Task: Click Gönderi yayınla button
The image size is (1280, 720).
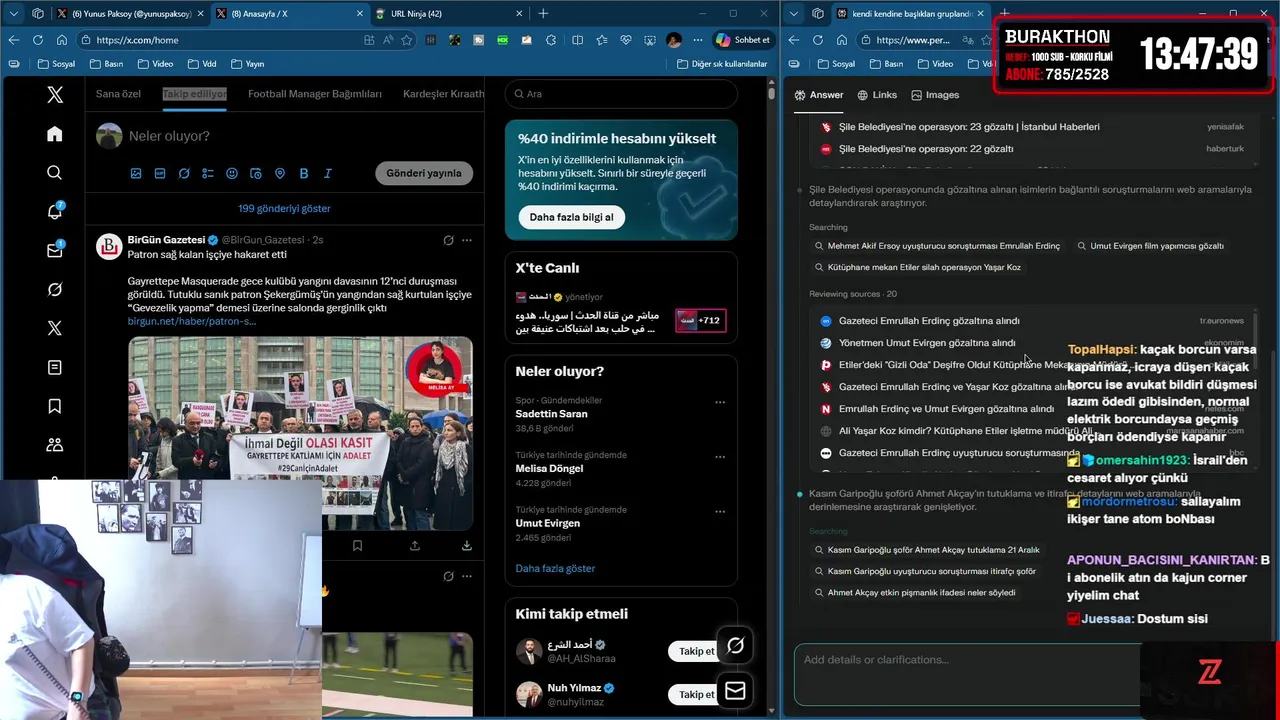Action: [x=424, y=173]
